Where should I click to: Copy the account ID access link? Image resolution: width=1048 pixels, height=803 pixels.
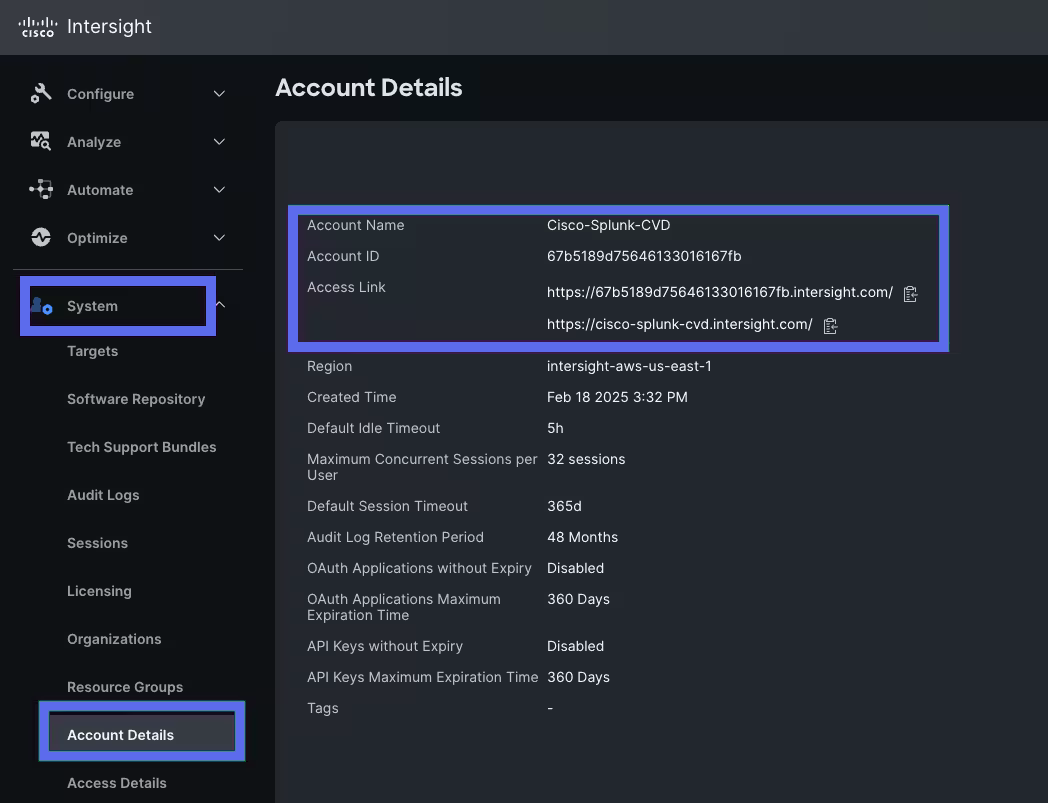[x=910, y=292]
